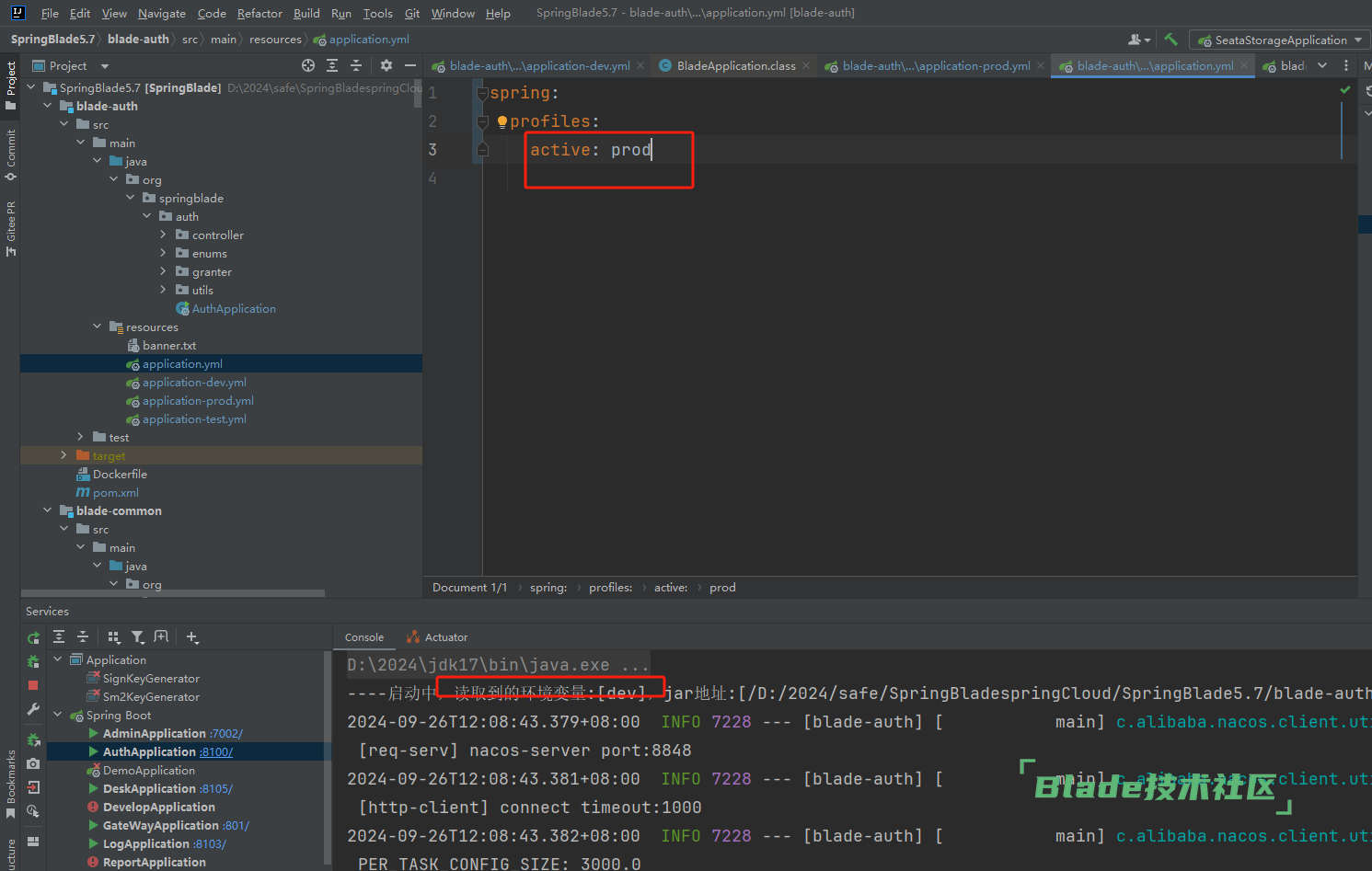1372x871 pixels.
Task: Open the editor tabs kebab menu
Action: (1346, 65)
